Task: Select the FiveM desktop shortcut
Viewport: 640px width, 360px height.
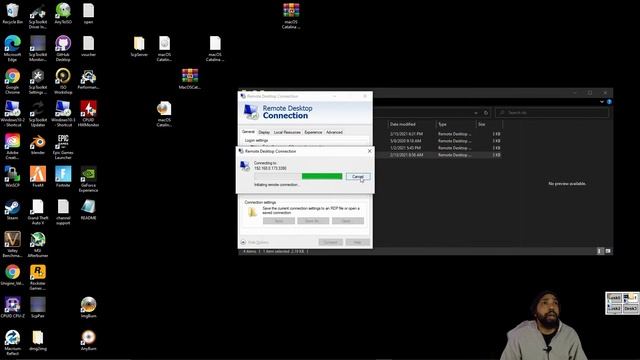Action: tap(38, 177)
